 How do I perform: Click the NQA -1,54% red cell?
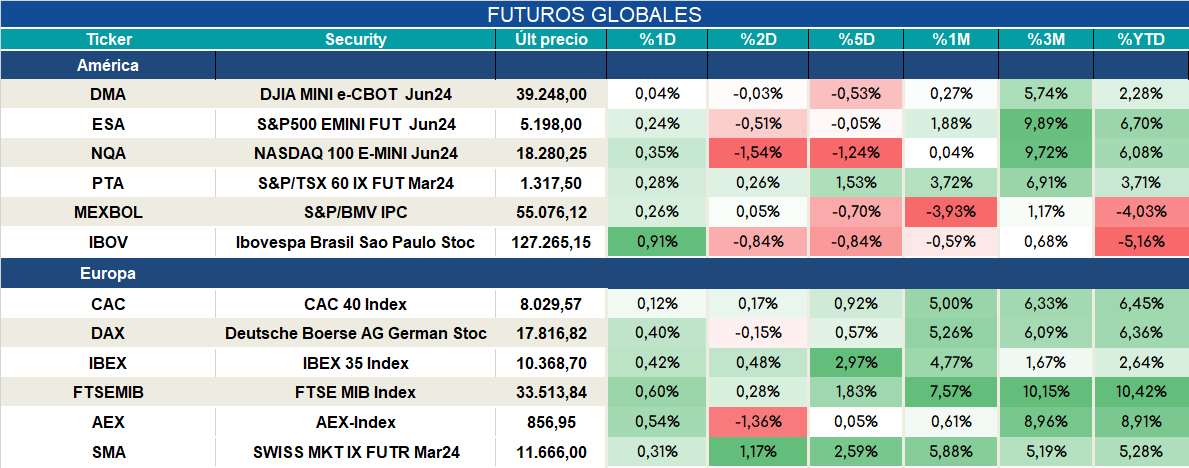click(x=758, y=153)
